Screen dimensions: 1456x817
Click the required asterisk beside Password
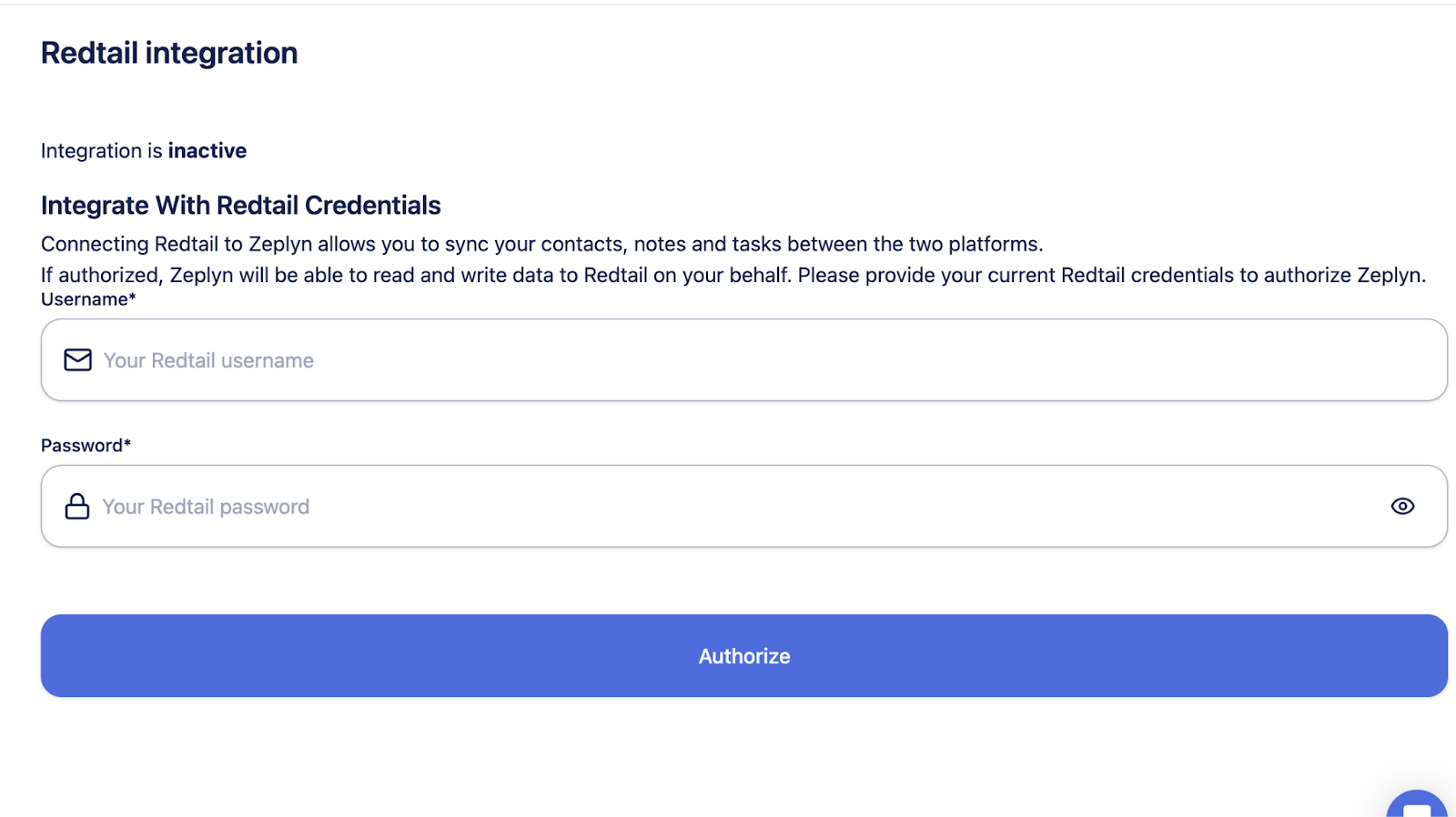[127, 444]
